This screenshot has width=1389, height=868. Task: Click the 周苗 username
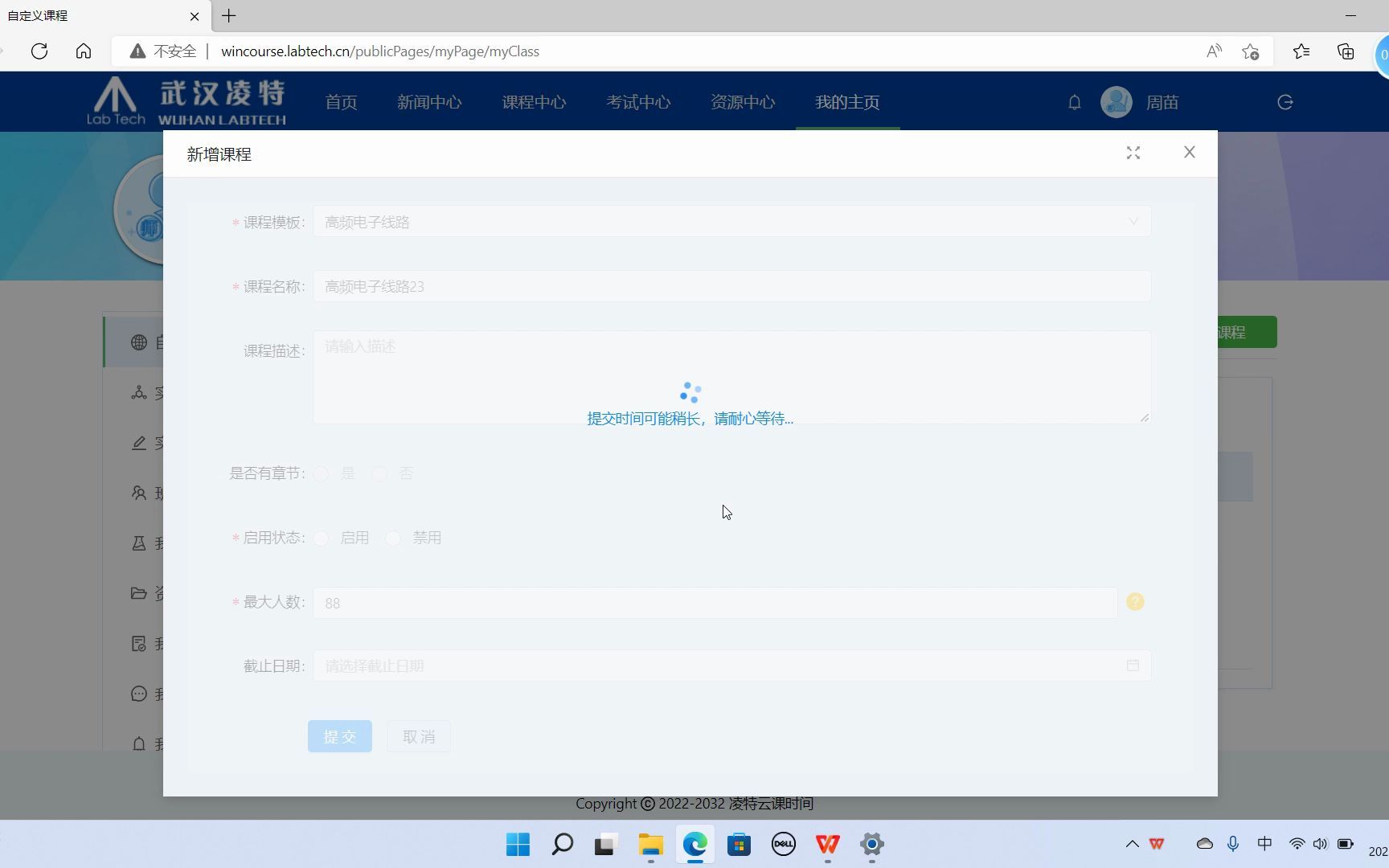coord(1162,102)
